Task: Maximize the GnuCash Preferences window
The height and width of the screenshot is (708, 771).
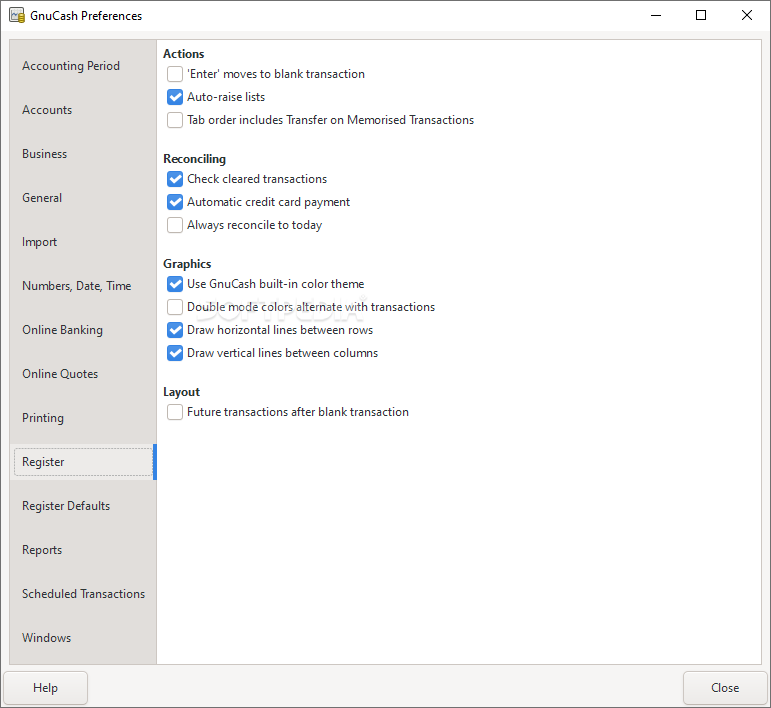Action: (701, 15)
